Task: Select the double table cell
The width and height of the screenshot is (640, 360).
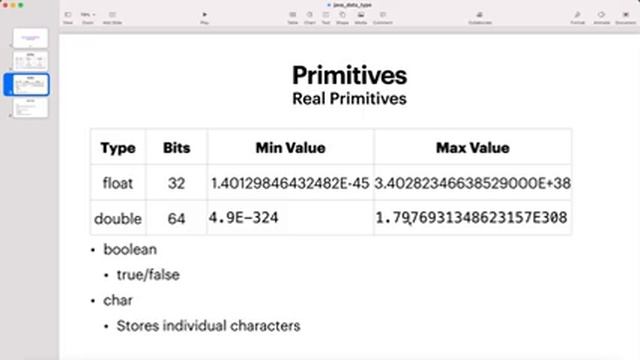Action: coord(118,218)
